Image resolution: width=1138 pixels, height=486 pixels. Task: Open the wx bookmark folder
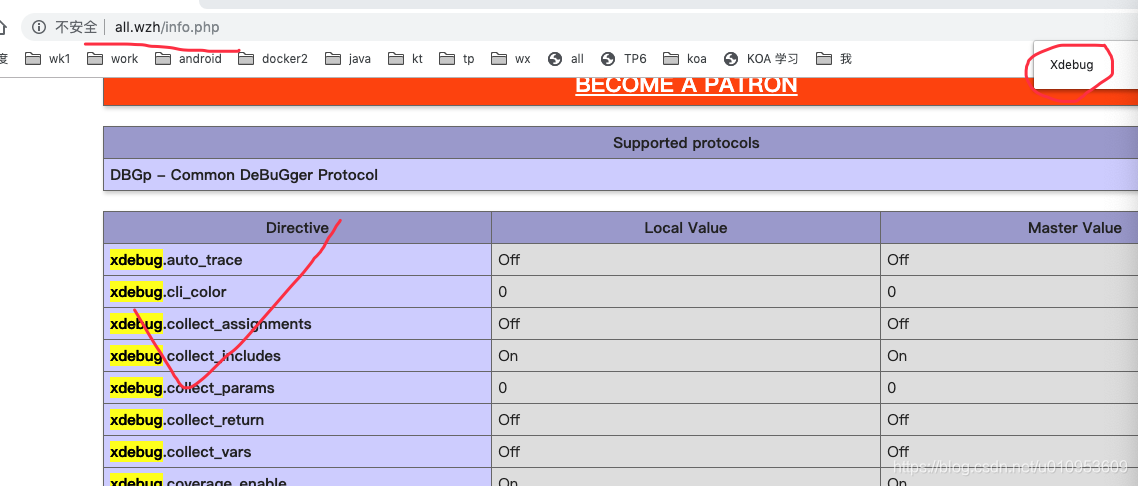[x=511, y=59]
